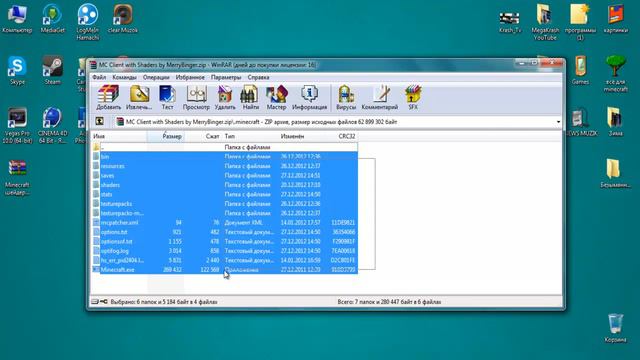Viewport: 640px width, 360px height.
Task: Open the Операции menu
Action: coord(156,77)
